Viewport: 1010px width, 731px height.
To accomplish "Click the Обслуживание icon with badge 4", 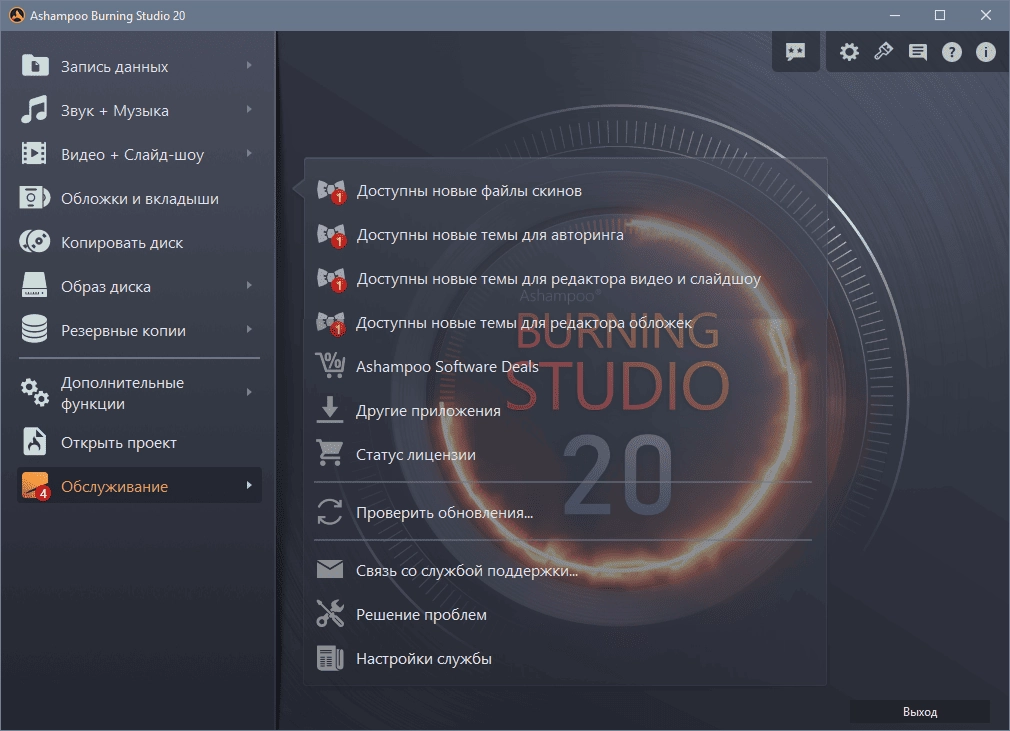I will [x=35, y=486].
